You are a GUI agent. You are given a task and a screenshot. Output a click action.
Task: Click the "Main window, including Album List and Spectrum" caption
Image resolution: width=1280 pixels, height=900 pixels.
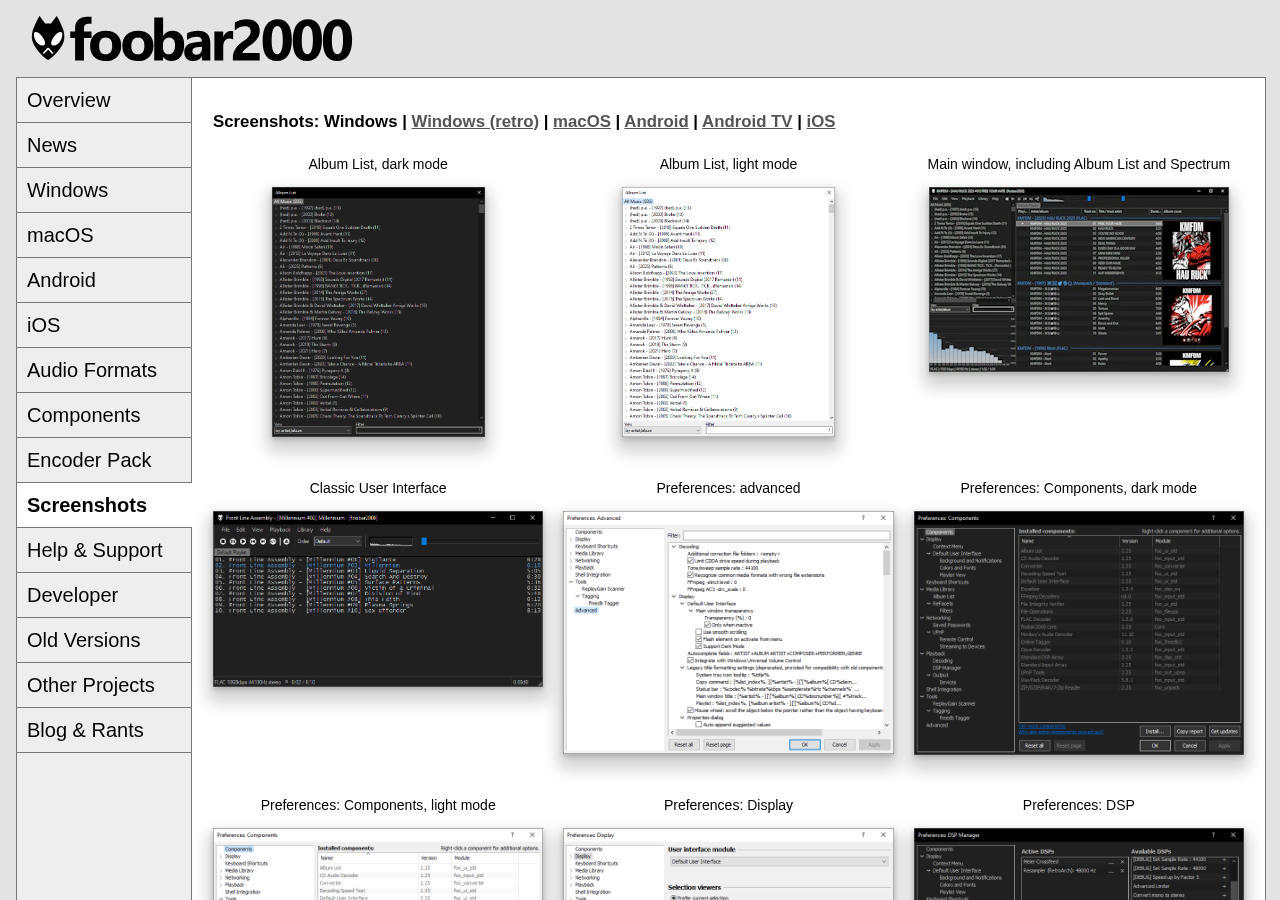(1079, 164)
